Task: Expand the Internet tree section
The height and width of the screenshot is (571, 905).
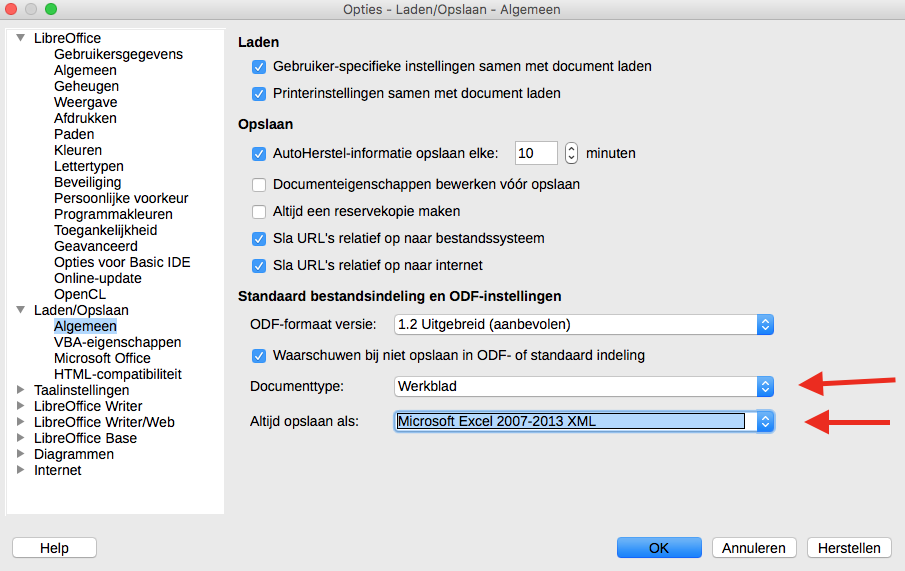Action: tap(21, 470)
